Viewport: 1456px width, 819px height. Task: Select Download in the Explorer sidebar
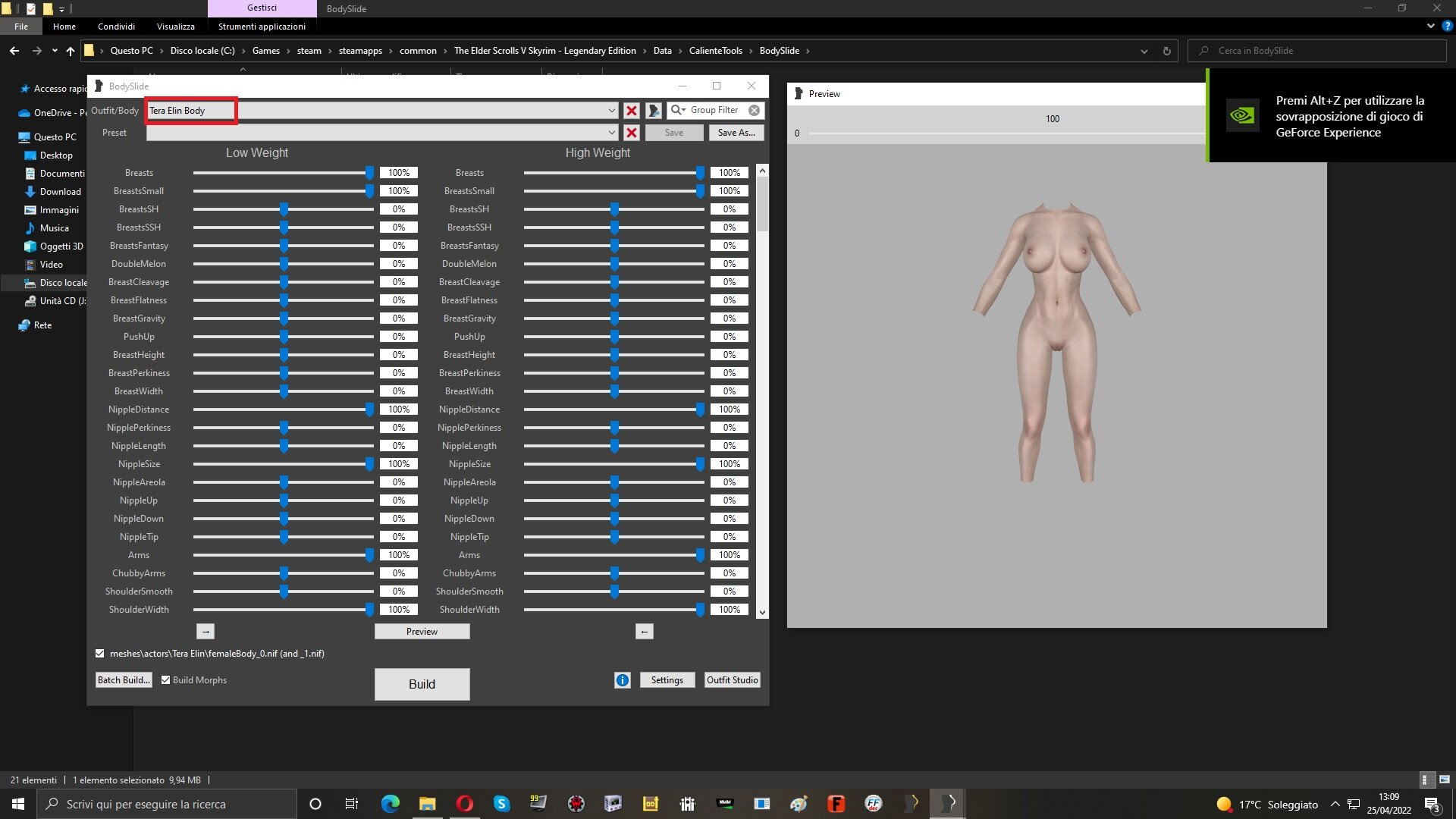[60, 192]
